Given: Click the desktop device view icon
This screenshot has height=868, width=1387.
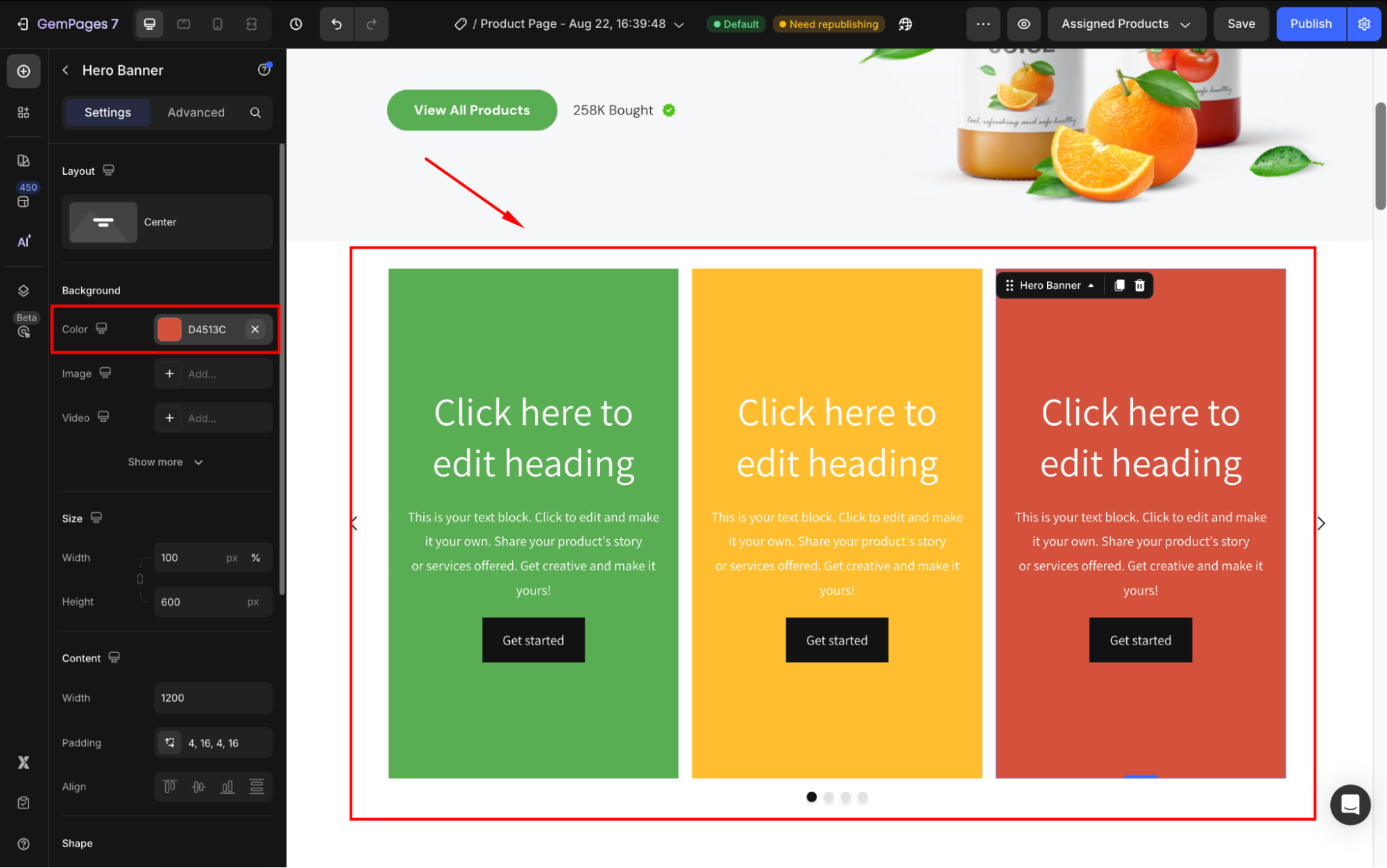Looking at the screenshot, I should tap(149, 24).
